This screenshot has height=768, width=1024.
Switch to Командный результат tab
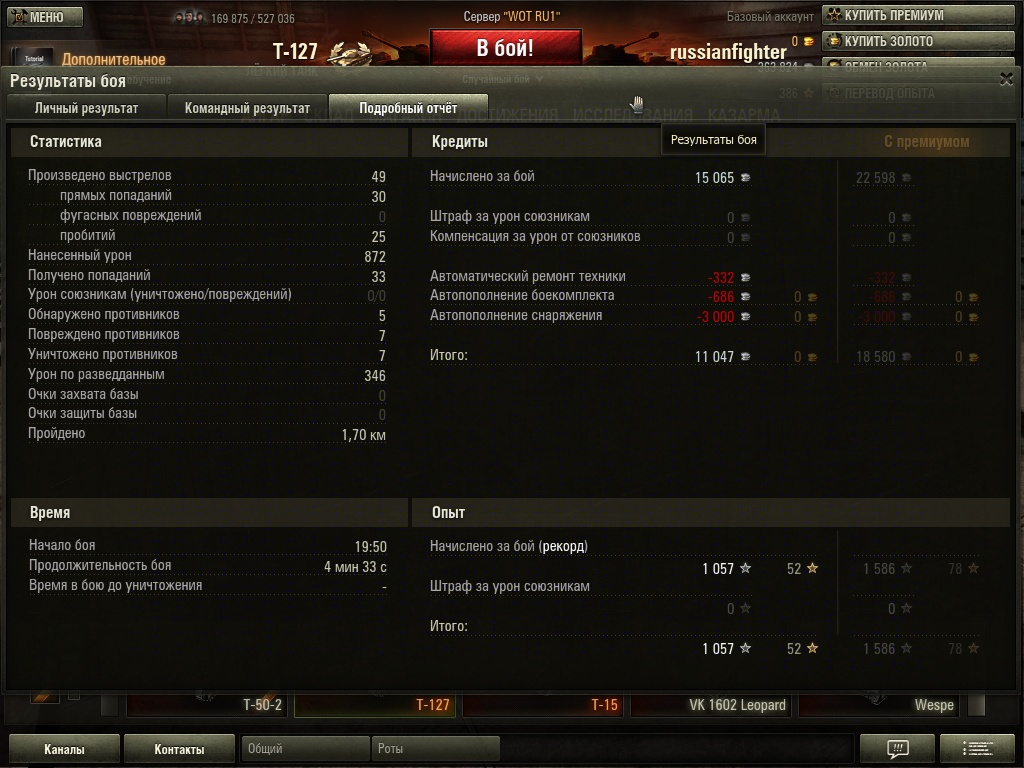247,108
